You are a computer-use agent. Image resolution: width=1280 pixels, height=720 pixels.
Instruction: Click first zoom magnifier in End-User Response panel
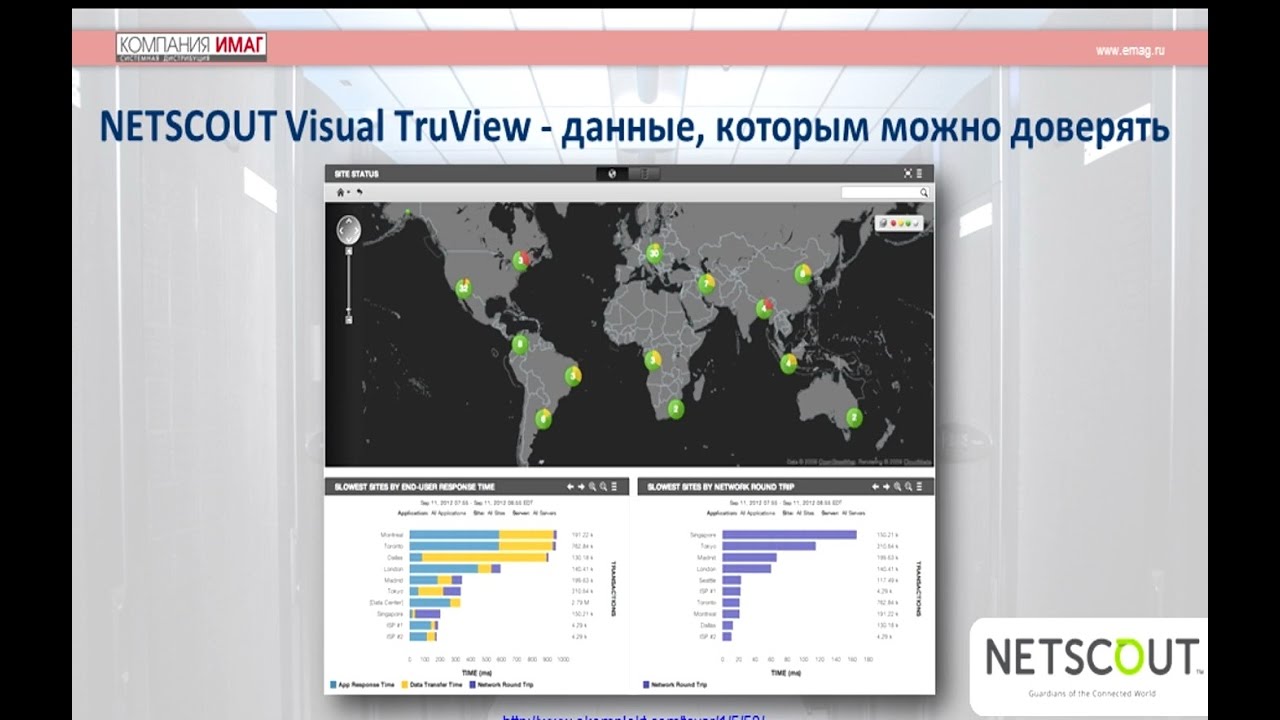(x=592, y=486)
